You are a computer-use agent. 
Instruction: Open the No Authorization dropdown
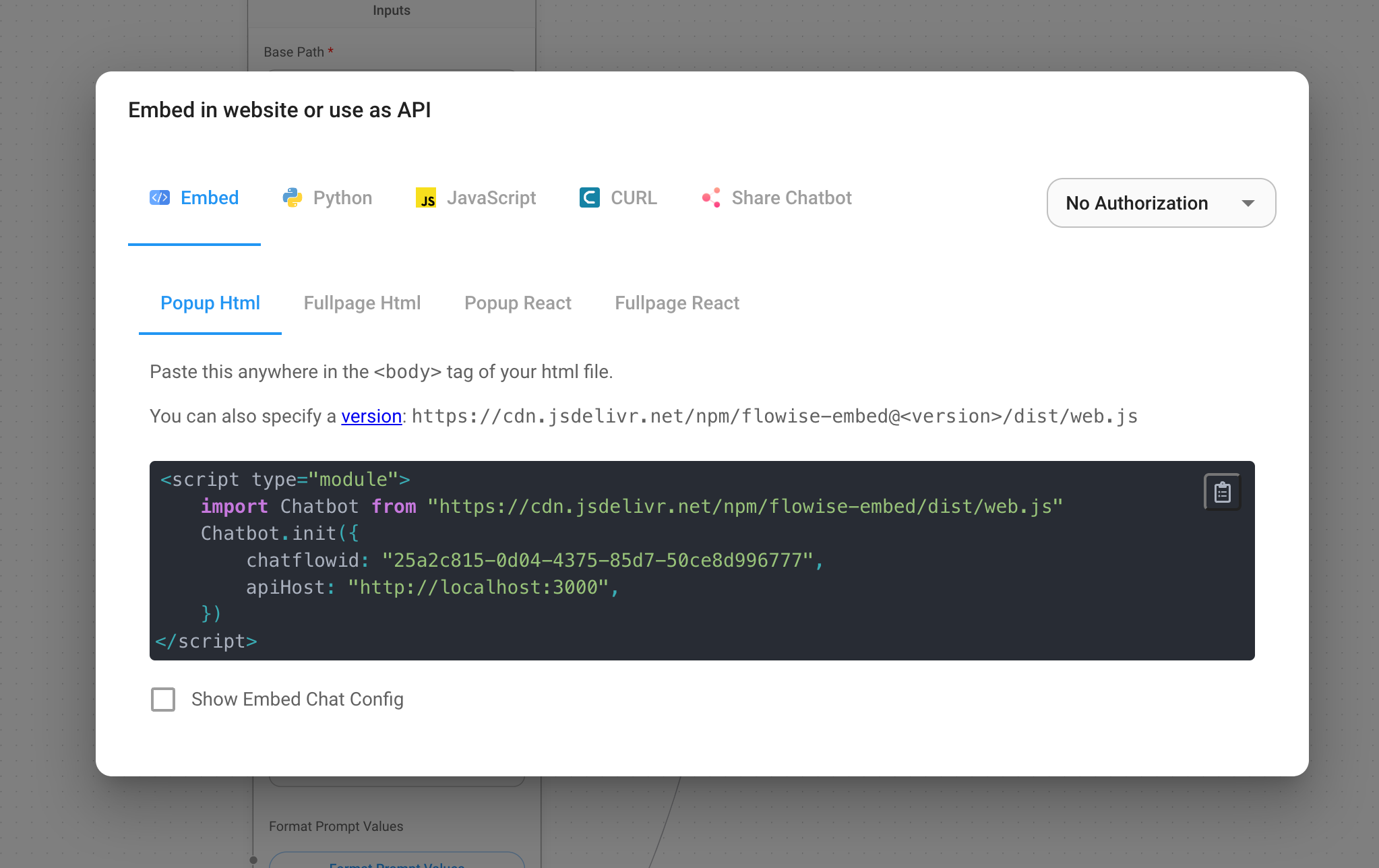coord(1161,203)
